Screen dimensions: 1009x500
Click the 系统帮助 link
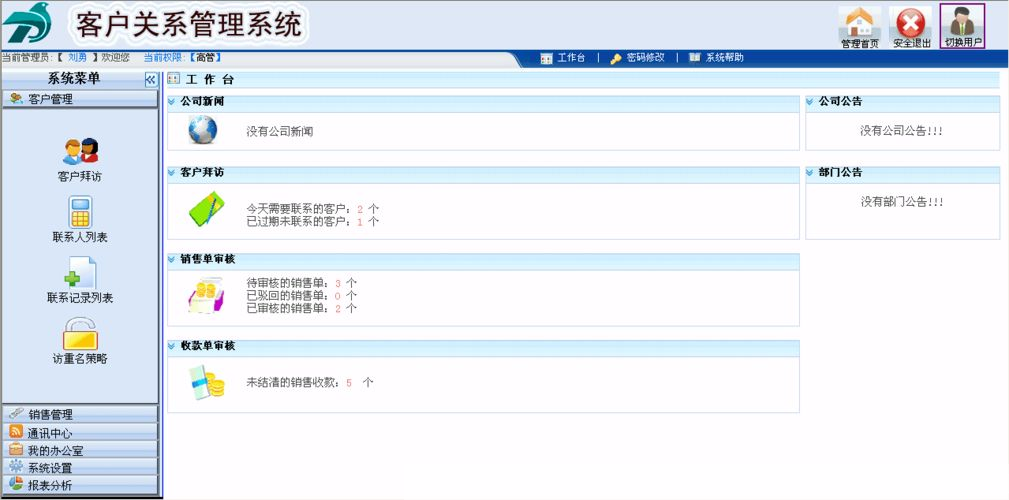click(x=725, y=58)
